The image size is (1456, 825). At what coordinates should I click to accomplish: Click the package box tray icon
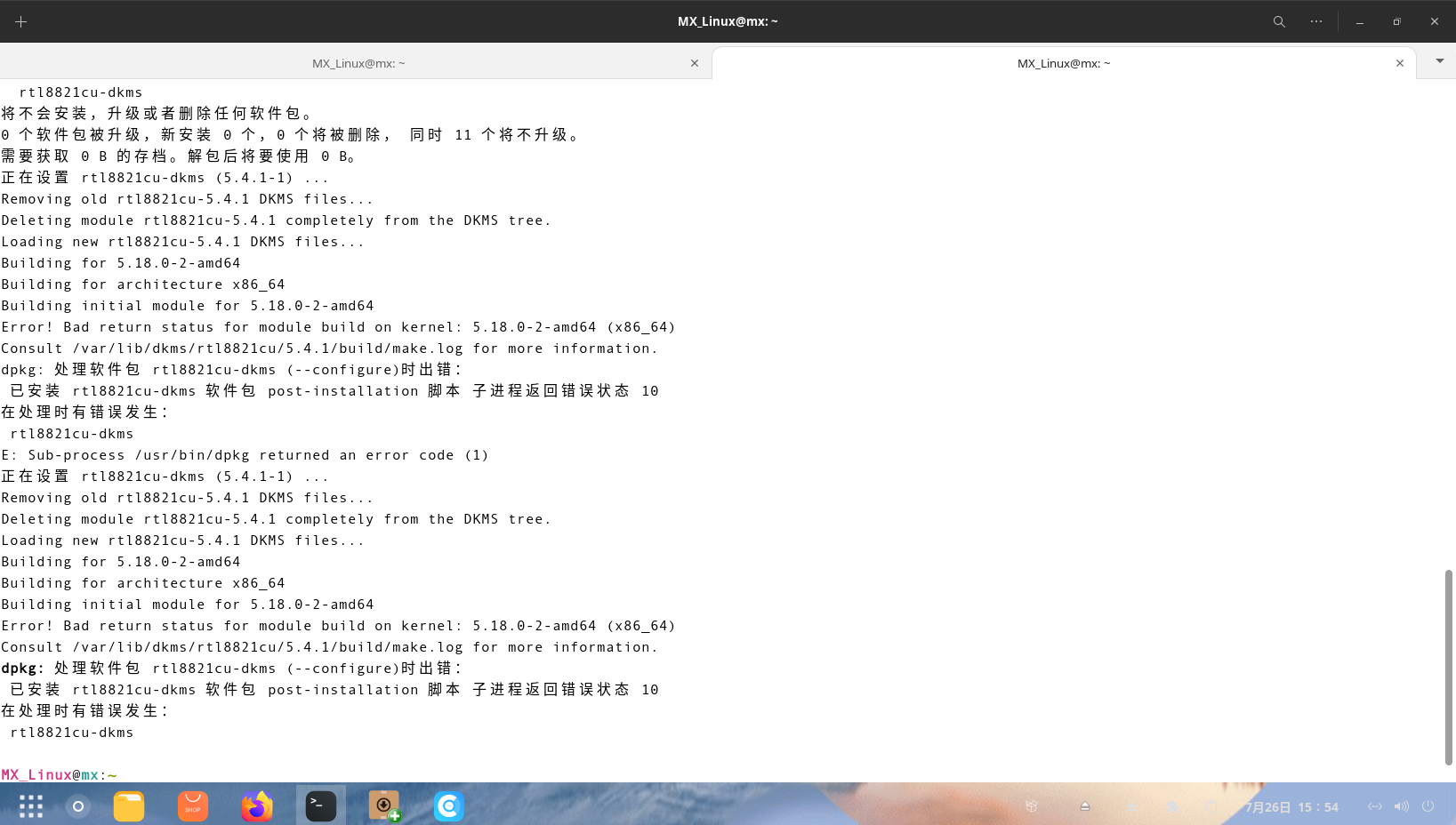click(1032, 806)
